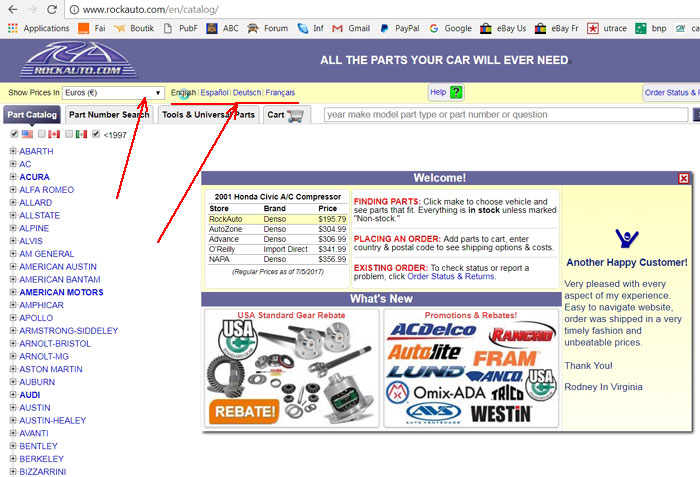Screen dimensions: 700x477
Task: Expand the ASTON MARTIN make node
Action: click(x=13, y=369)
